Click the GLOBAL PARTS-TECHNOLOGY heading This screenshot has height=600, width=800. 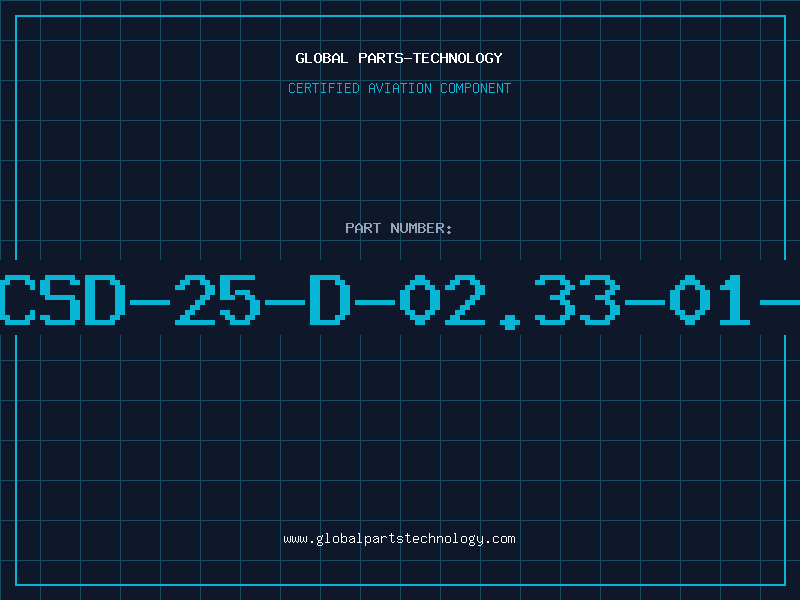coord(399,58)
